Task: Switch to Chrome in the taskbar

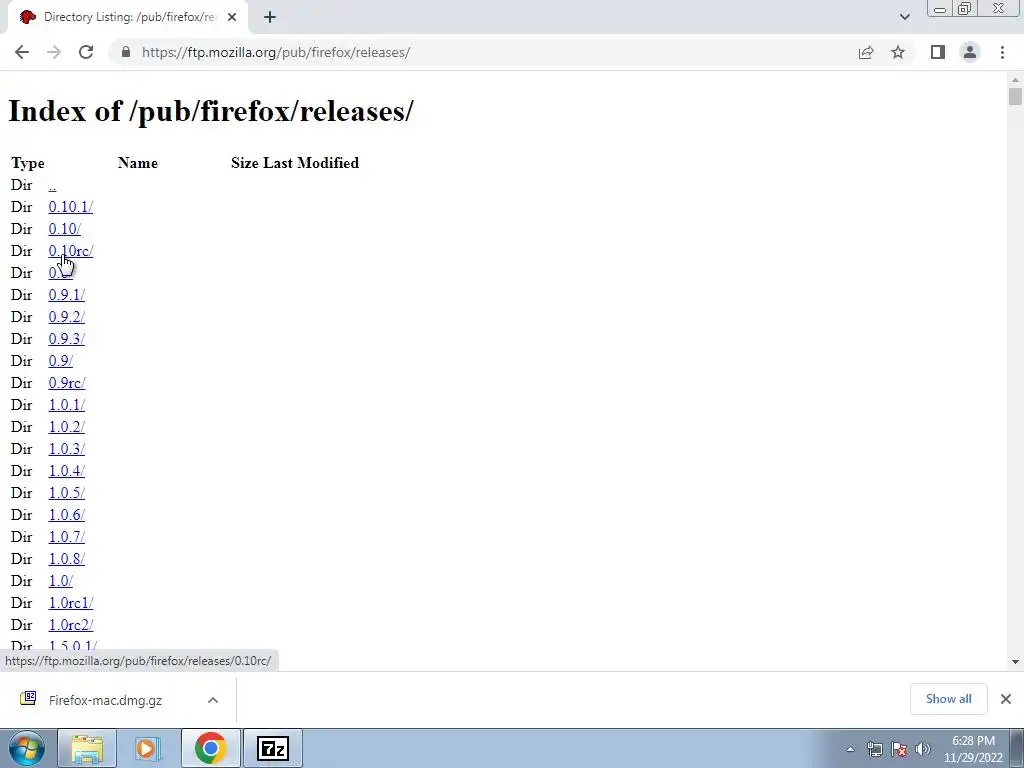Action: [x=210, y=748]
